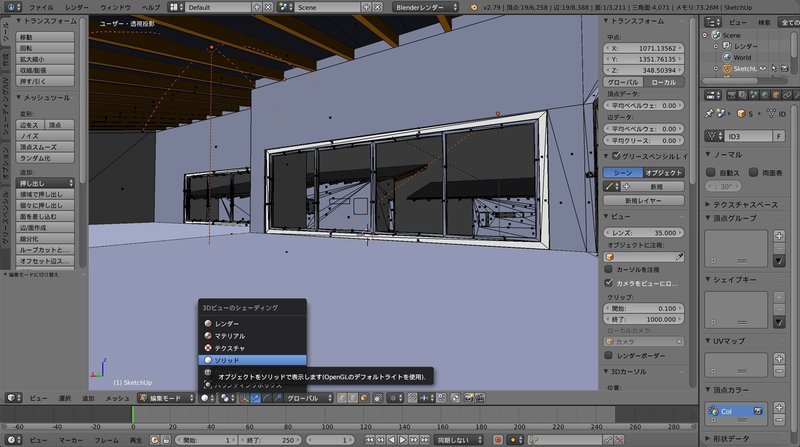Click the 3D view editor type cube icon
Image resolution: width=800 pixels, height=447 pixels.
[x=12, y=398]
